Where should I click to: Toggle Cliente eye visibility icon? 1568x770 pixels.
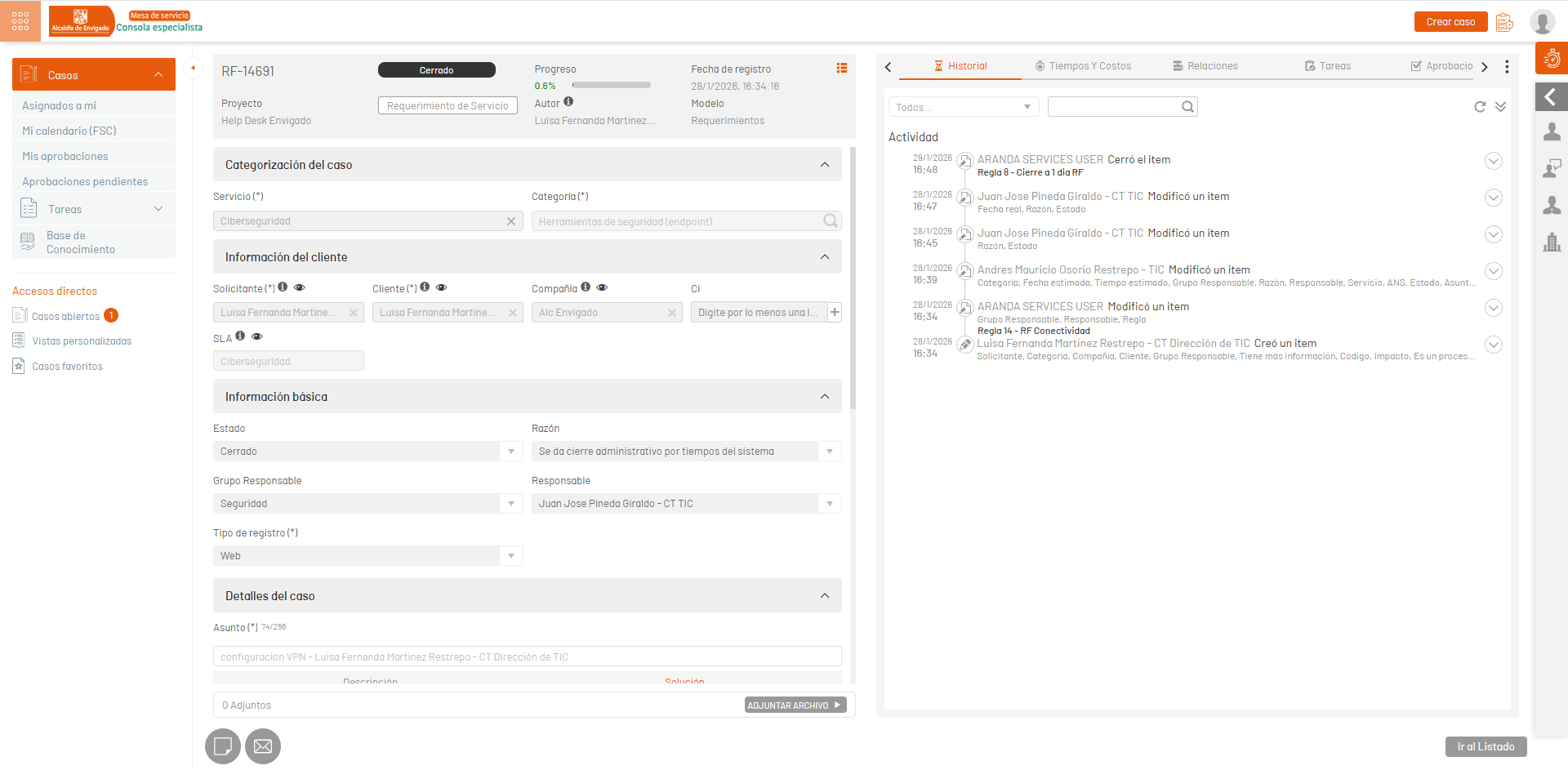point(442,287)
